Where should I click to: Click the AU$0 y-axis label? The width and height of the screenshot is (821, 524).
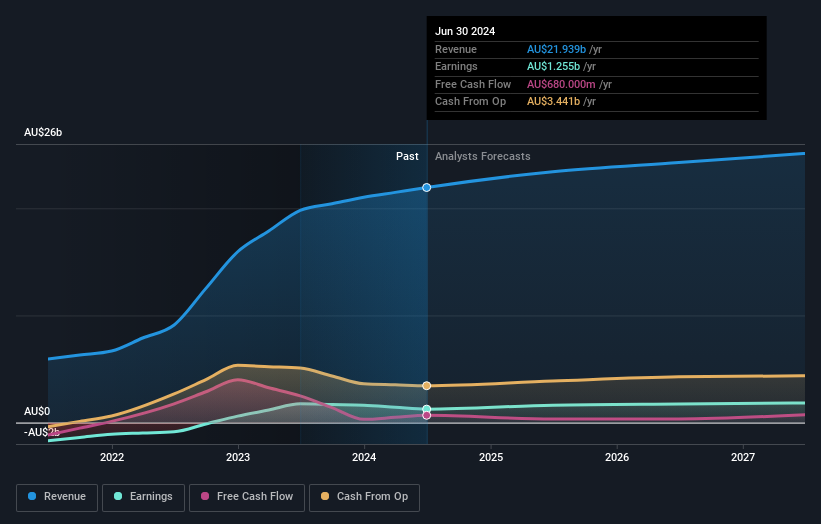[37, 411]
